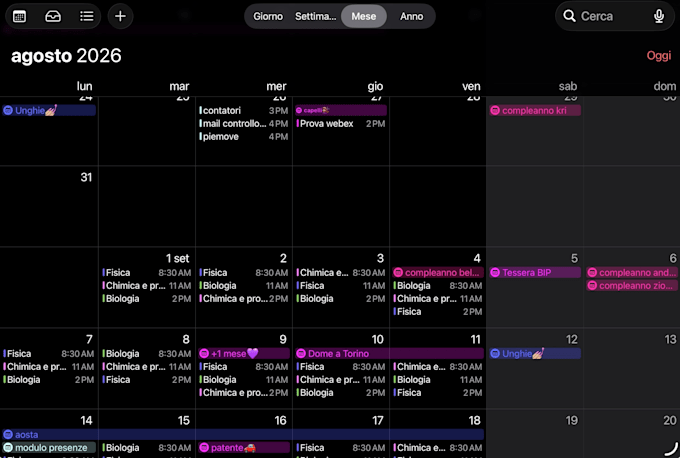Open the contatori 3 PM event

point(244,111)
